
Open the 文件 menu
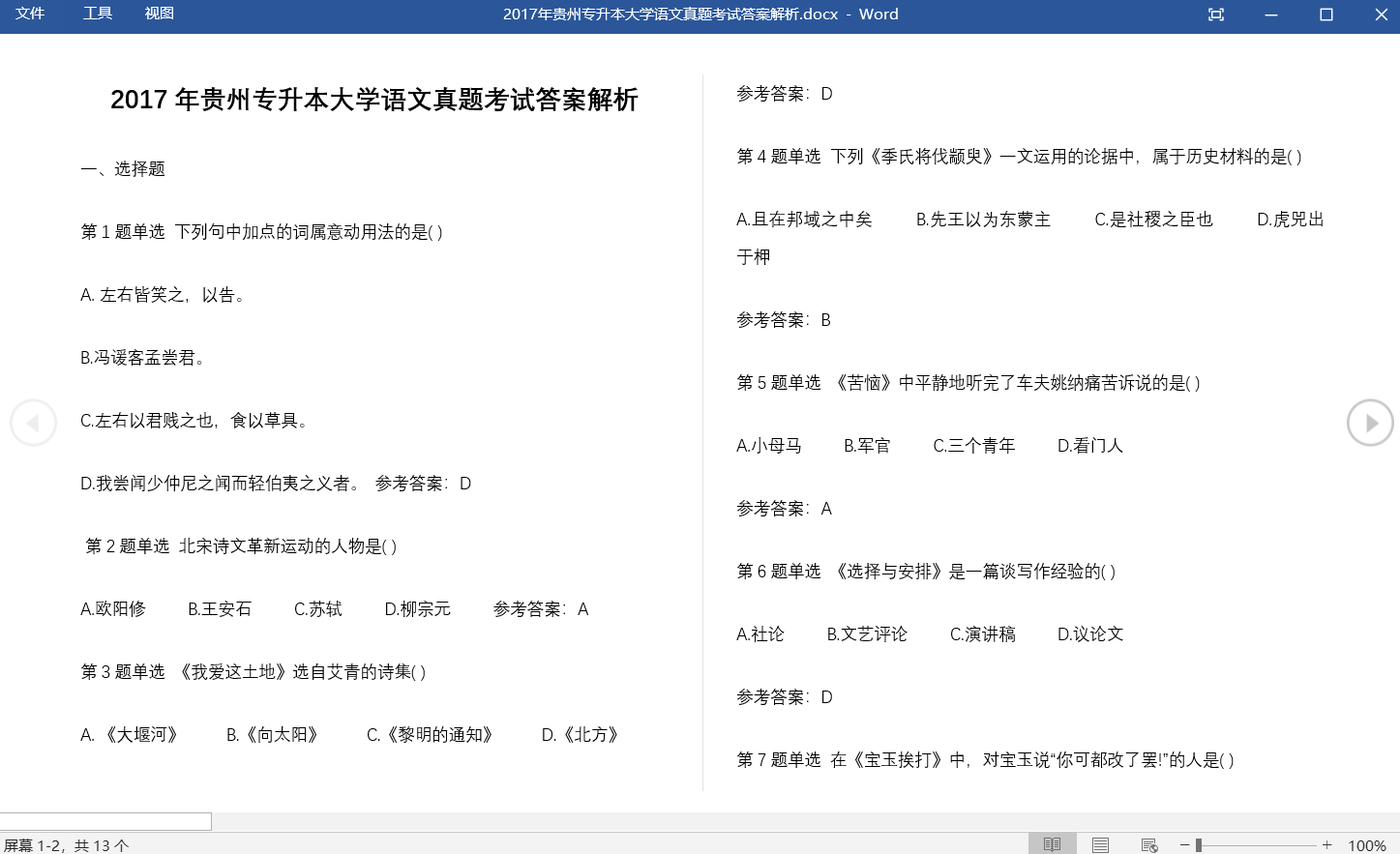click(30, 14)
